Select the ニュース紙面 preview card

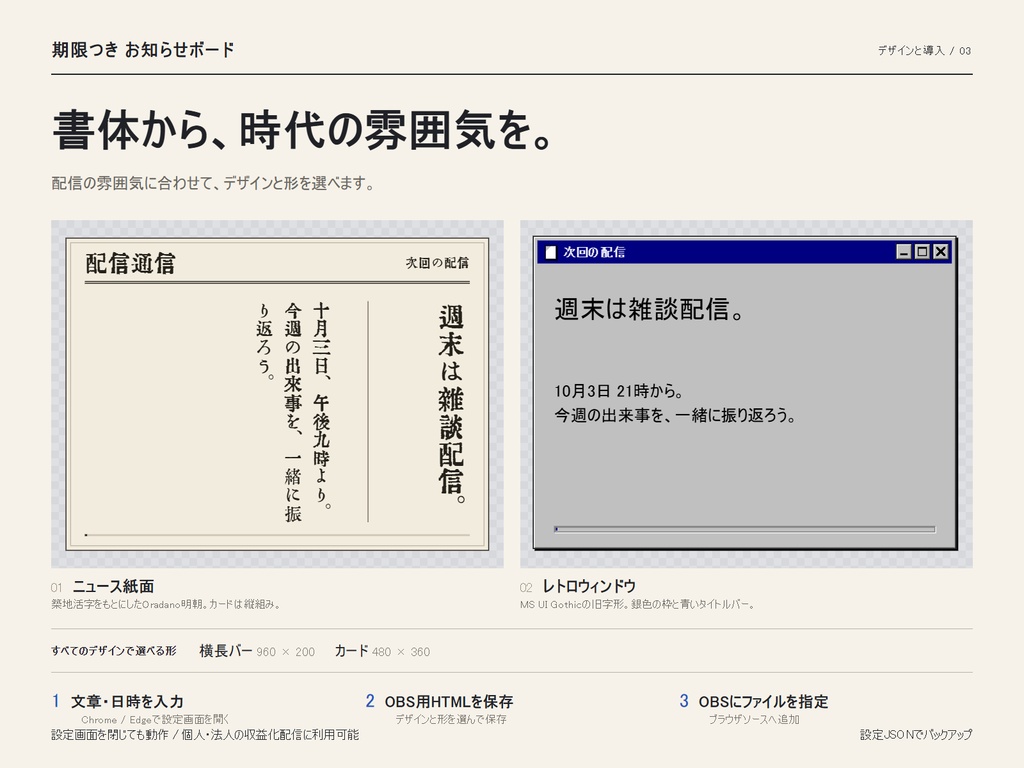[277, 394]
